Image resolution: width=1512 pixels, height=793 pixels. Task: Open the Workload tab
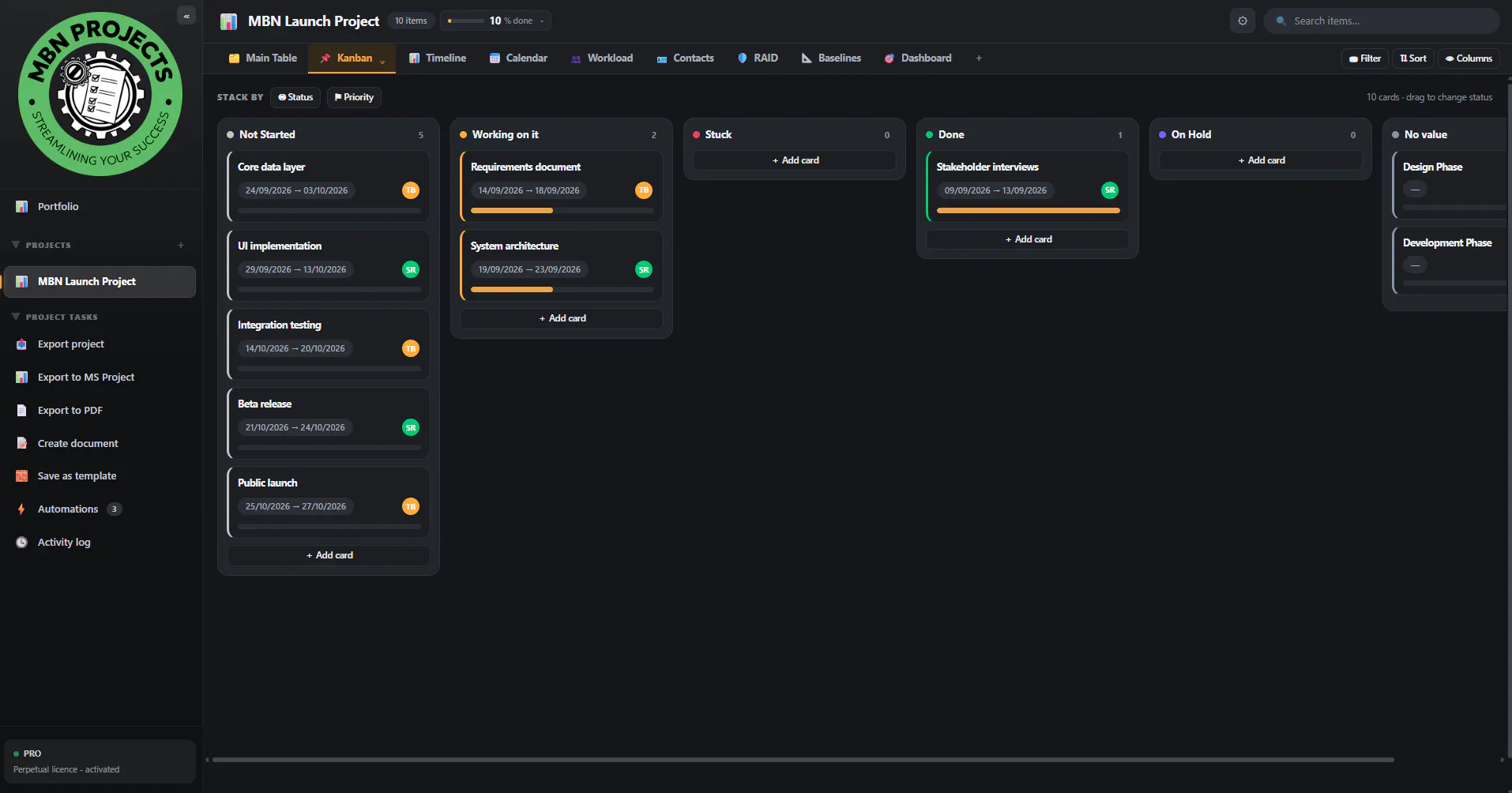[602, 58]
